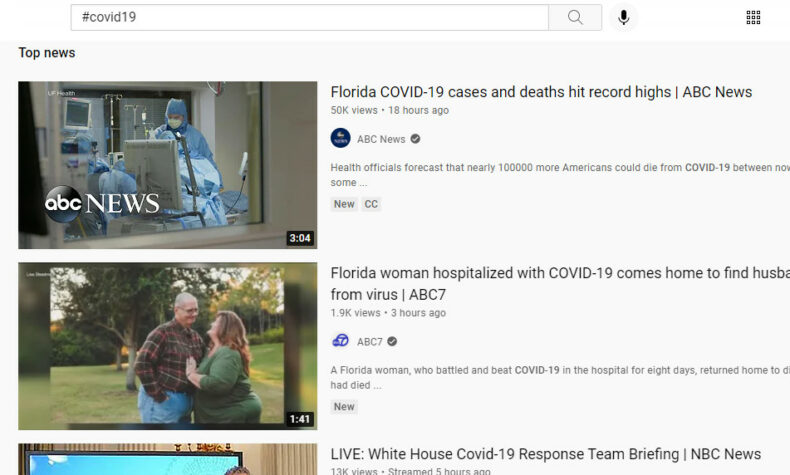This screenshot has height=475, width=790.
Task: Open the NBC News briefing thumbnail
Action: click(168, 459)
